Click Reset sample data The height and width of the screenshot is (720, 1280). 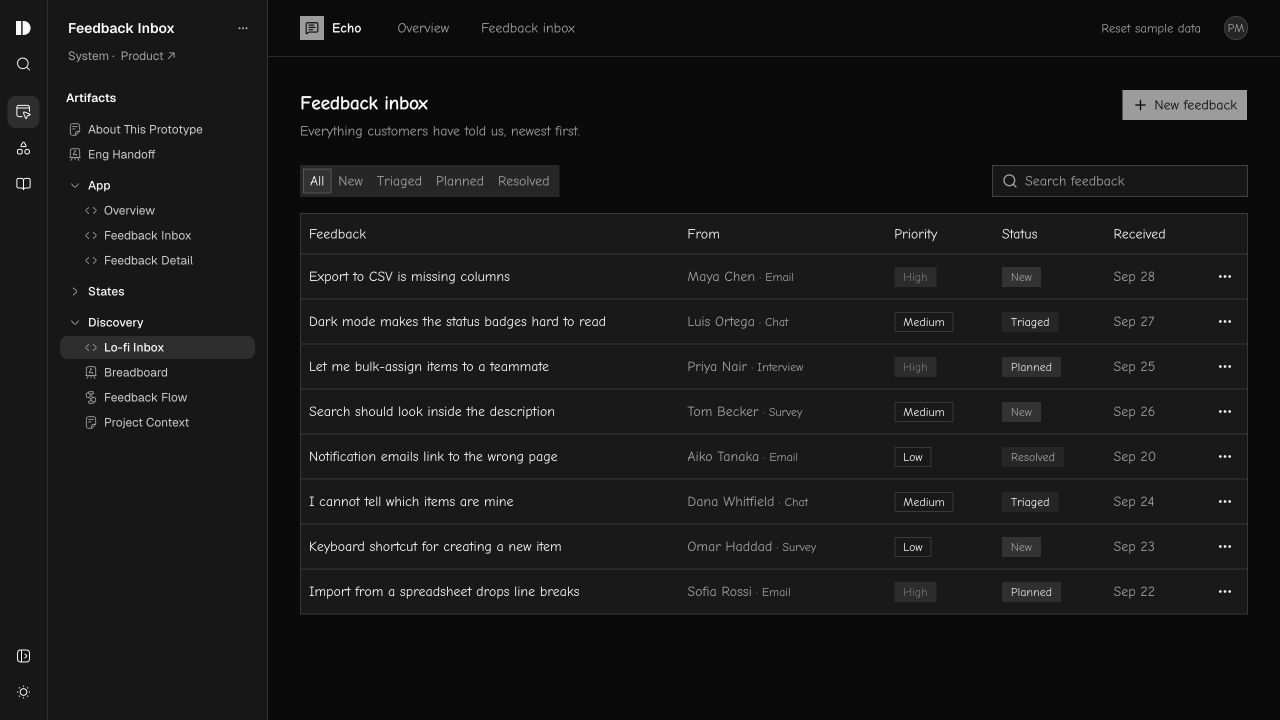1151,28
